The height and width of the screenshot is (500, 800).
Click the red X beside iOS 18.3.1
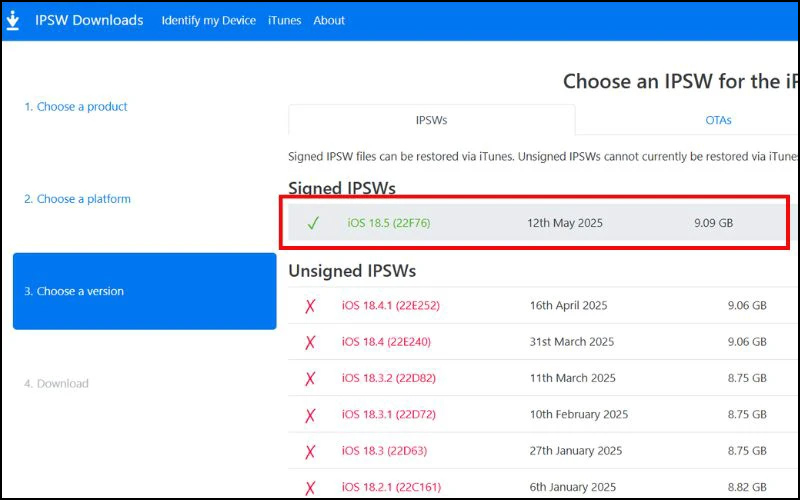coord(310,414)
